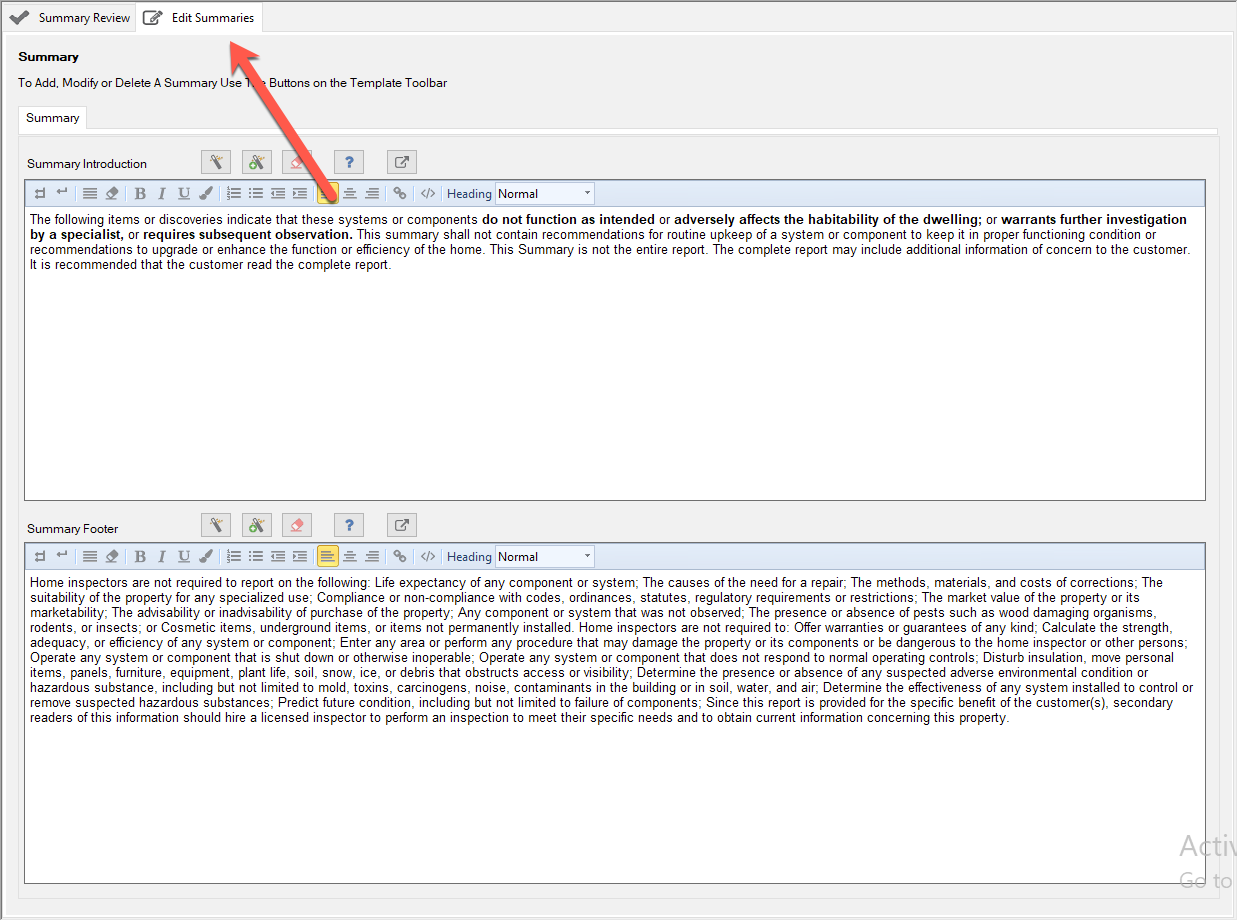Enable center alignment in Summary Footer toolbar
Viewport: 1237px width, 920px height.
click(x=350, y=557)
